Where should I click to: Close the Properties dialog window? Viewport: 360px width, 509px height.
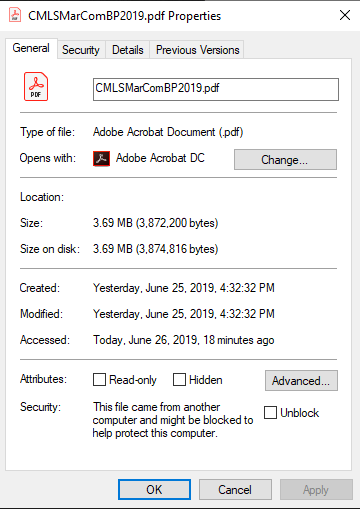point(345,15)
